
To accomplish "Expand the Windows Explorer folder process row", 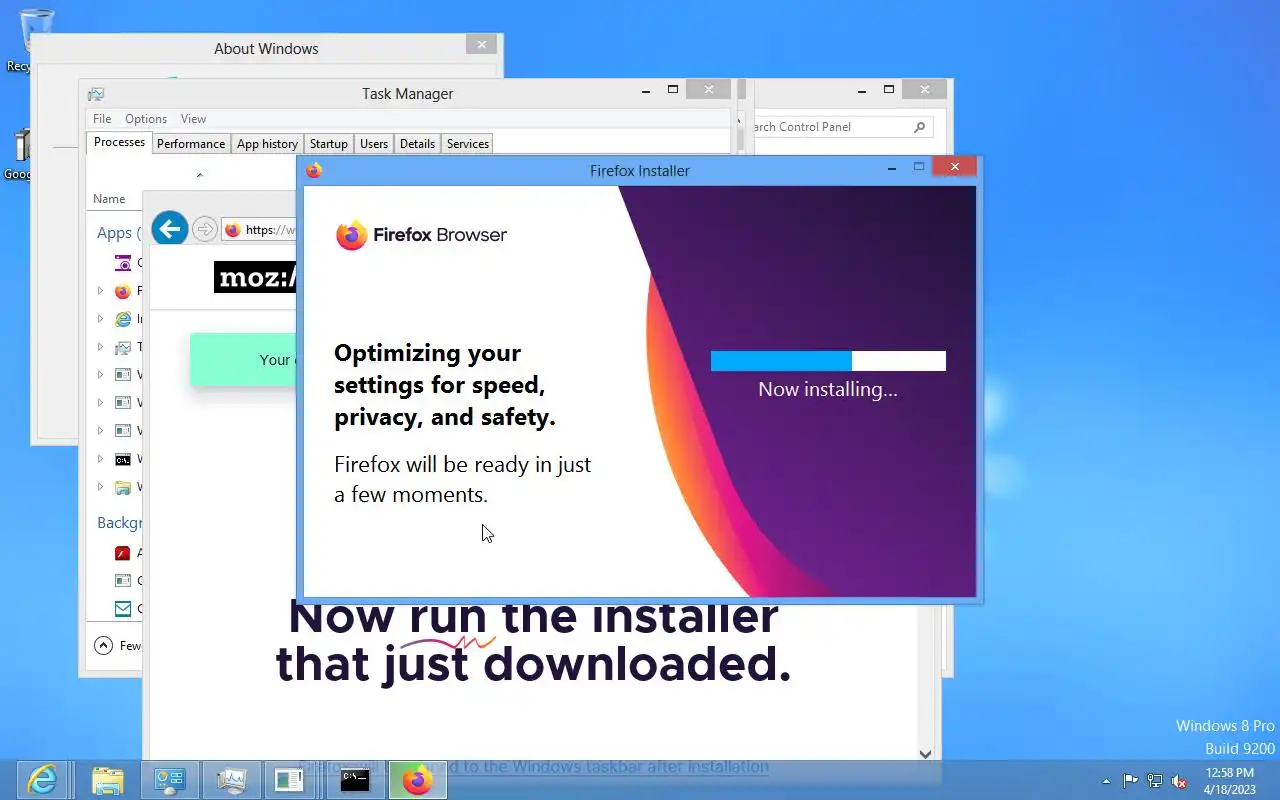I will tap(100, 487).
